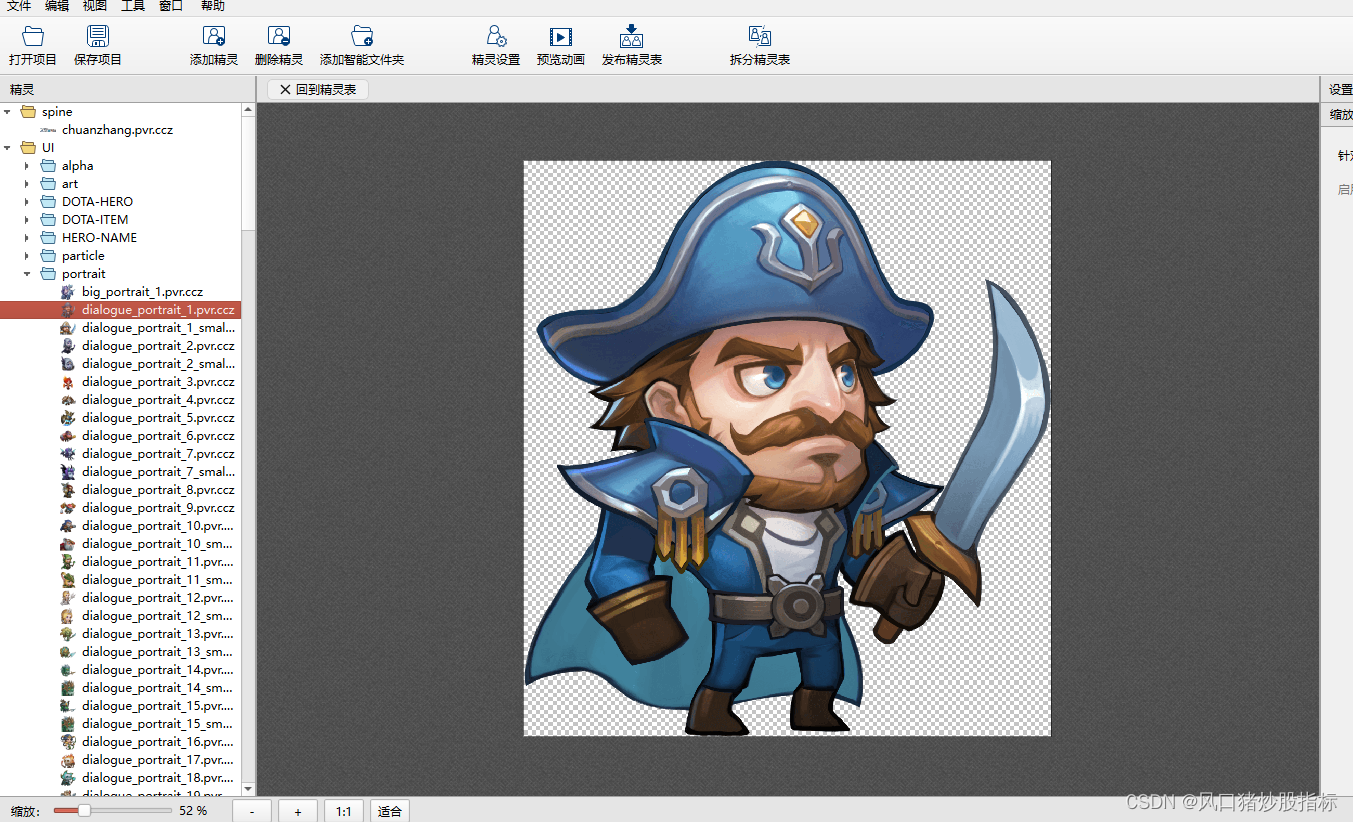This screenshot has width=1353, height=822.
Task: Select dialogue_portrait_7.pvr.ccz
Action: 158,454
